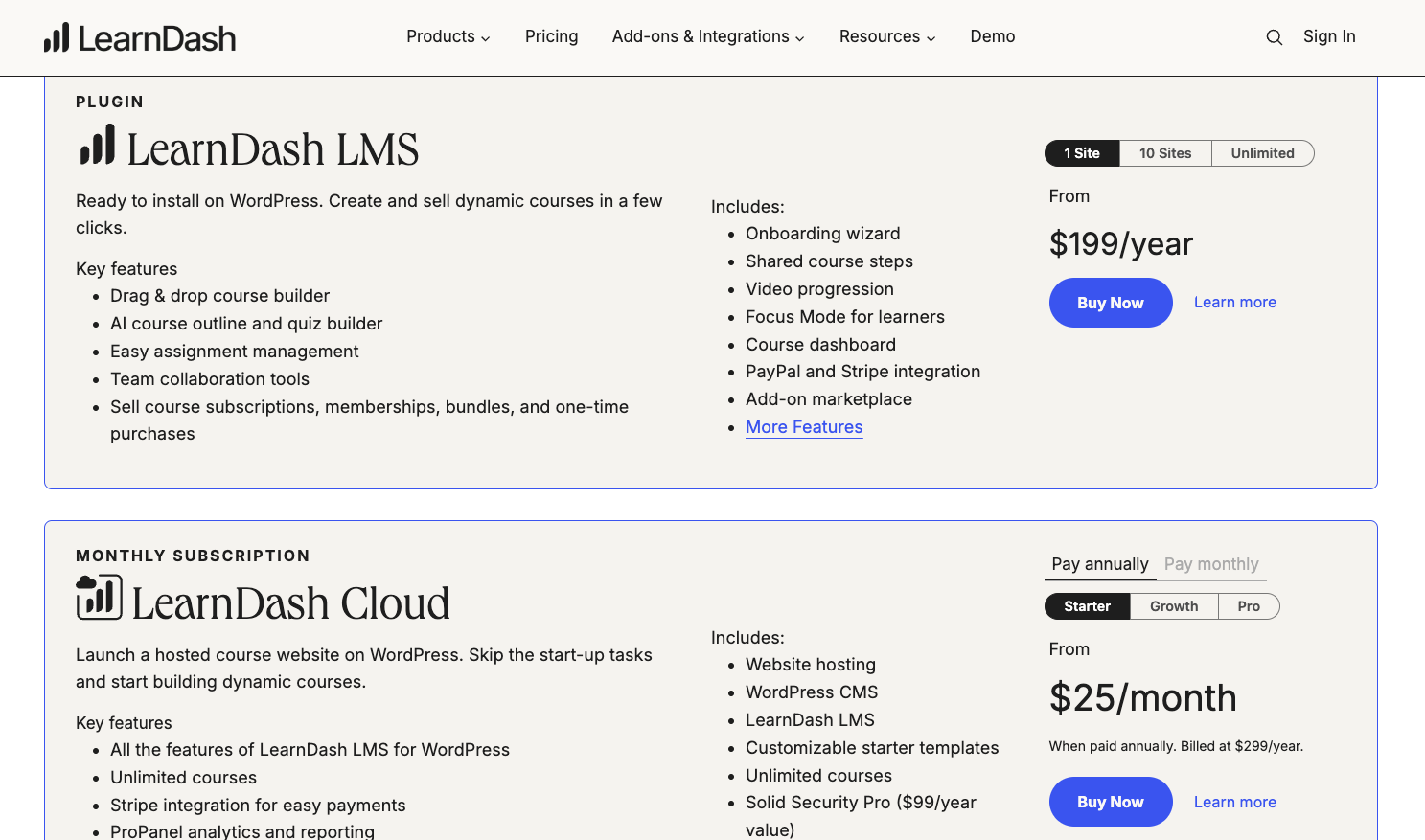Click Buy Now for LearnDash LMS
Screen dimensions: 1425x840
coord(1110,302)
